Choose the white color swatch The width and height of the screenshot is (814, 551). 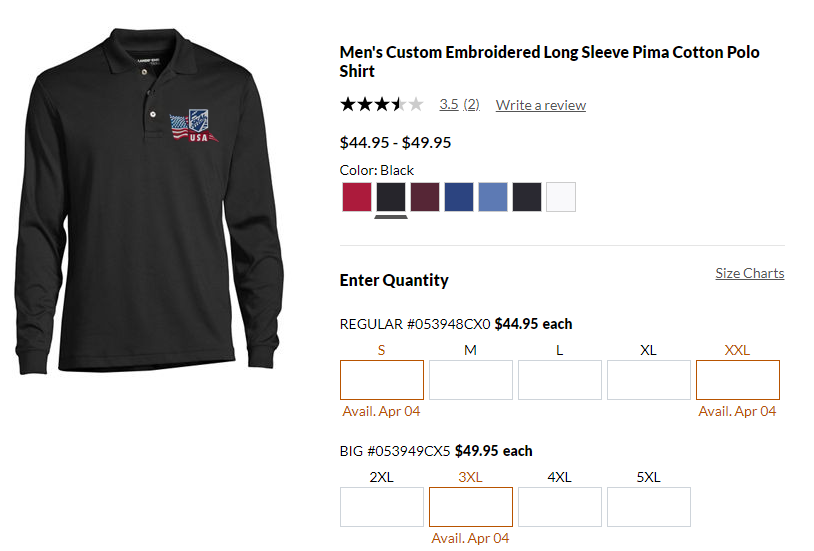tap(561, 197)
